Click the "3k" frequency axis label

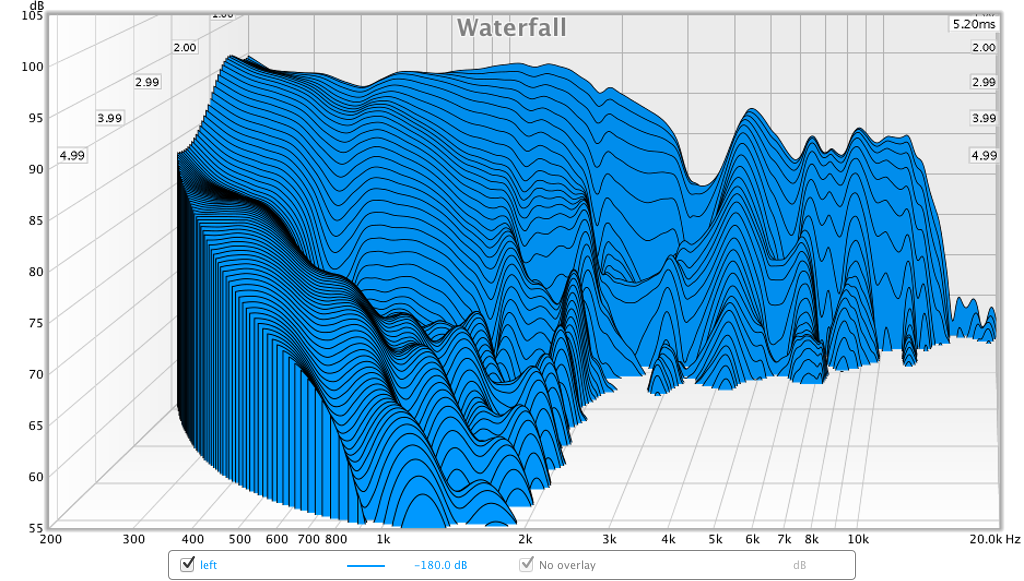tap(609, 539)
